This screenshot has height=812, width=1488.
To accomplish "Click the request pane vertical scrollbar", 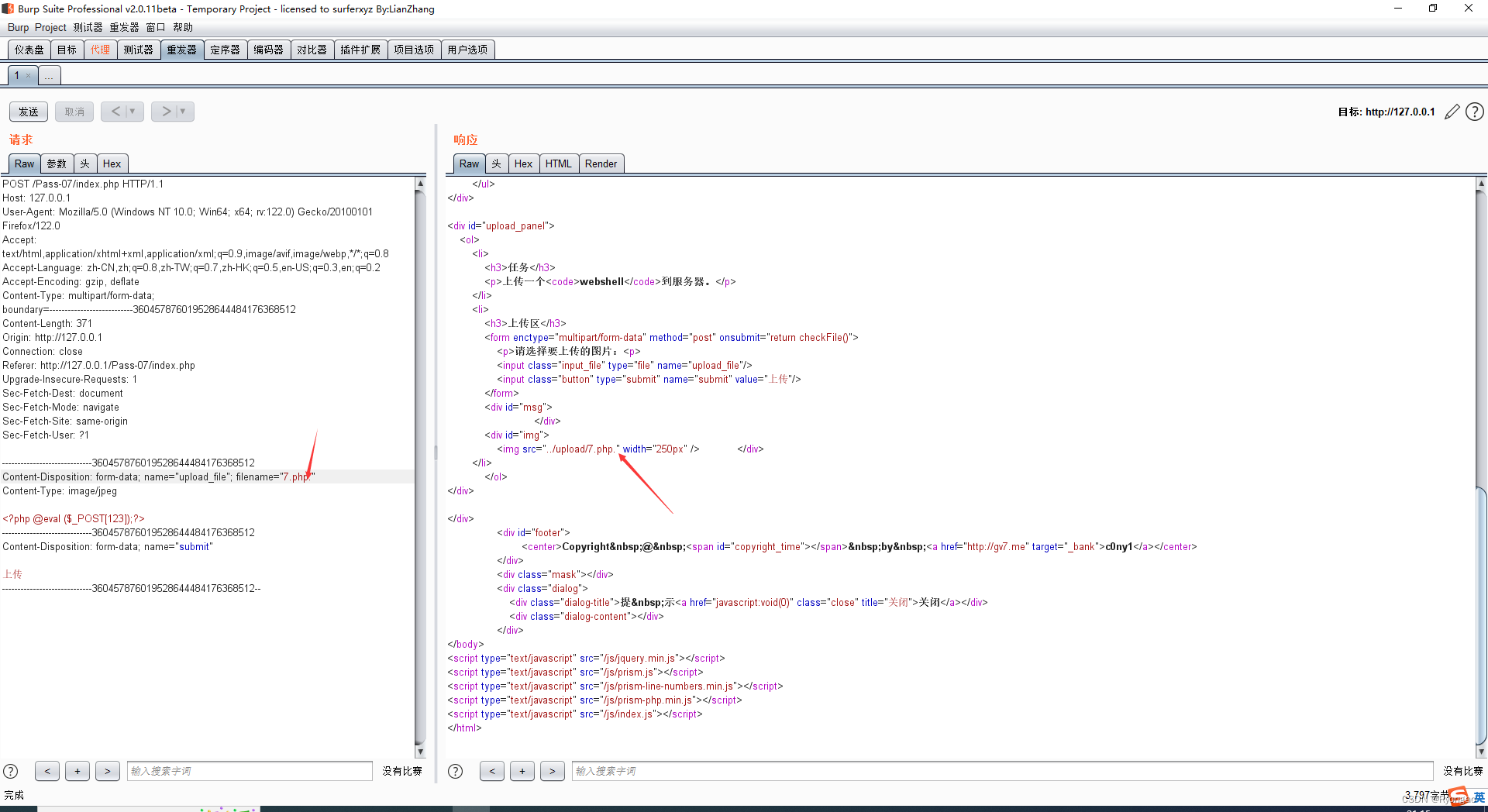I will tap(420, 468).
